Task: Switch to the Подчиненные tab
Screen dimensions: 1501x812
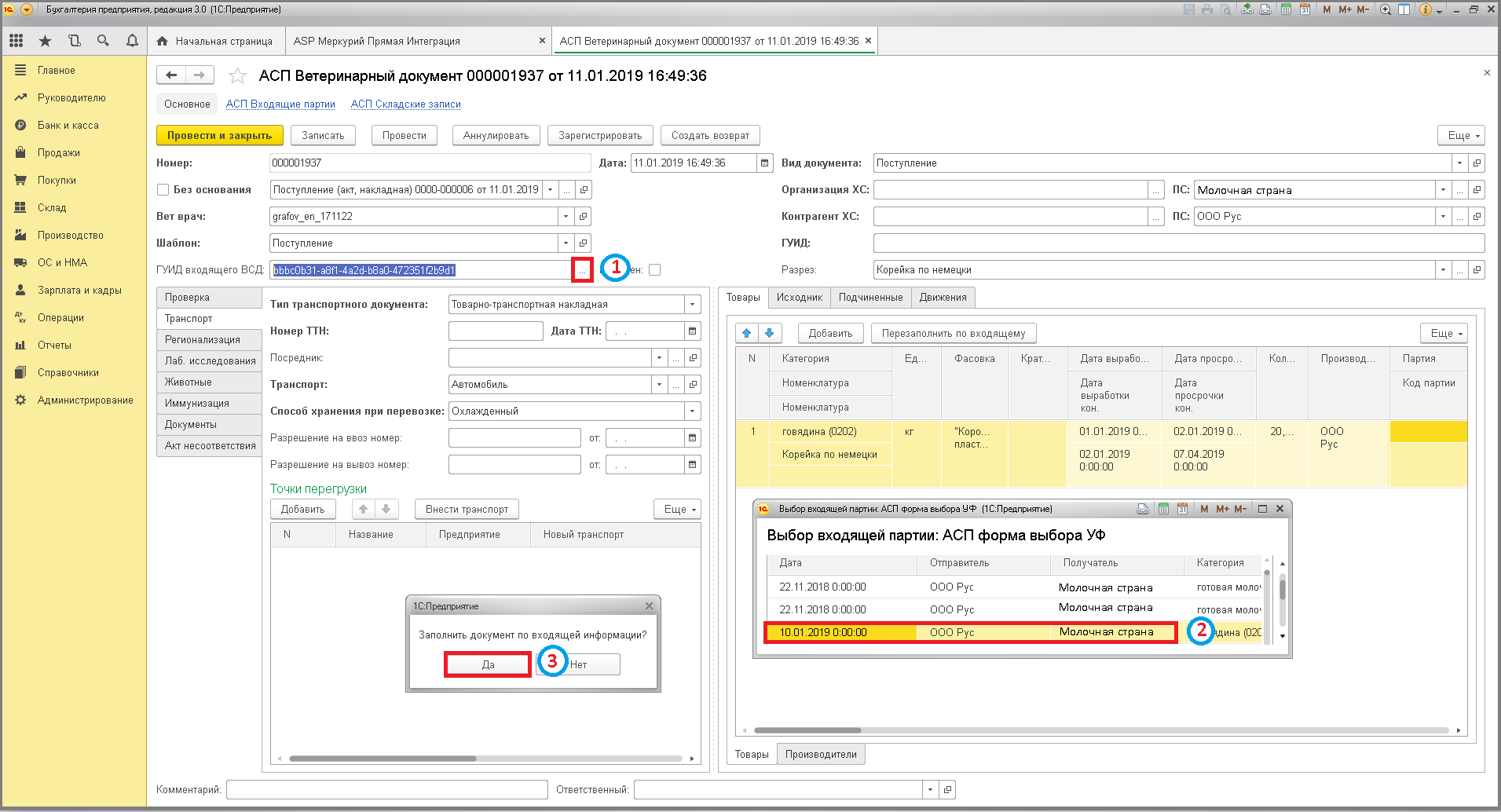Action: [870, 297]
